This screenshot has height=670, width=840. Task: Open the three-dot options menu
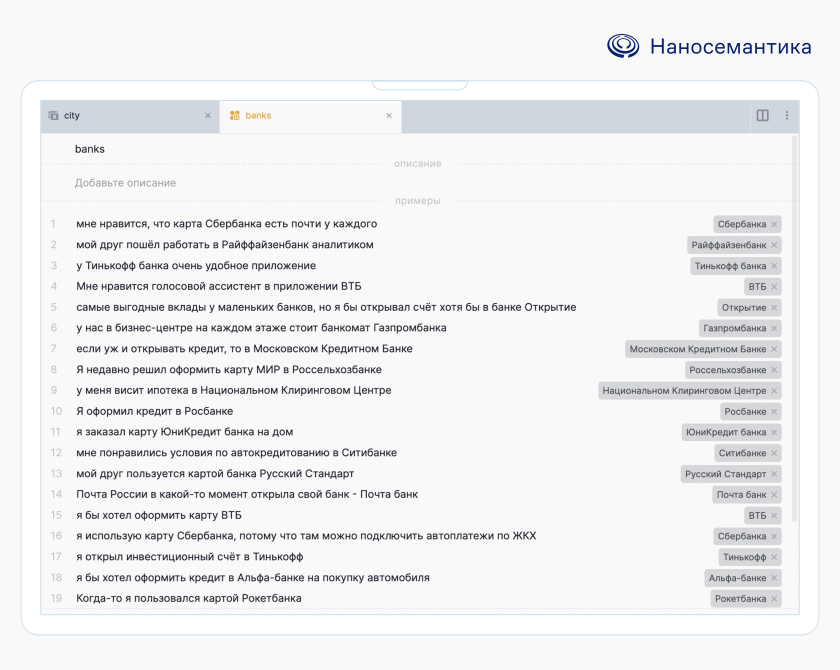tap(785, 116)
